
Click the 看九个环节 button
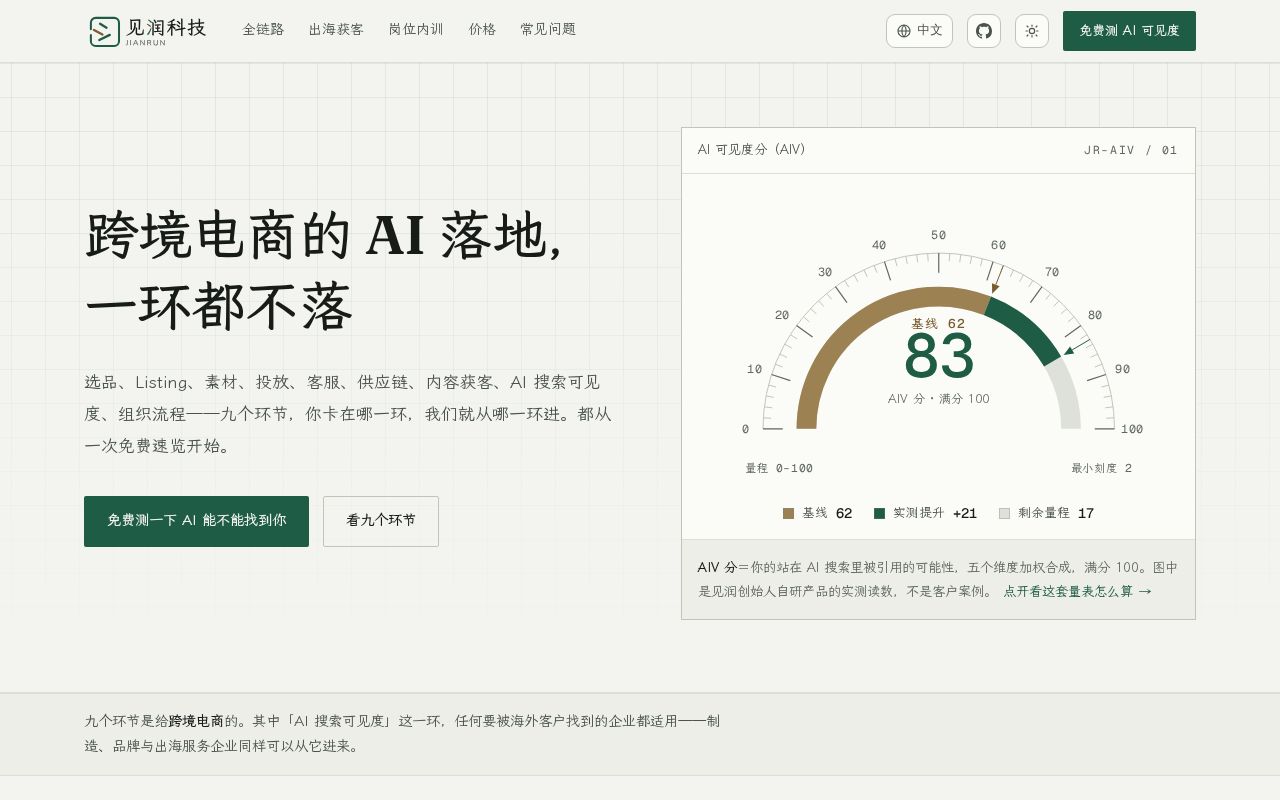pyautogui.click(x=381, y=521)
